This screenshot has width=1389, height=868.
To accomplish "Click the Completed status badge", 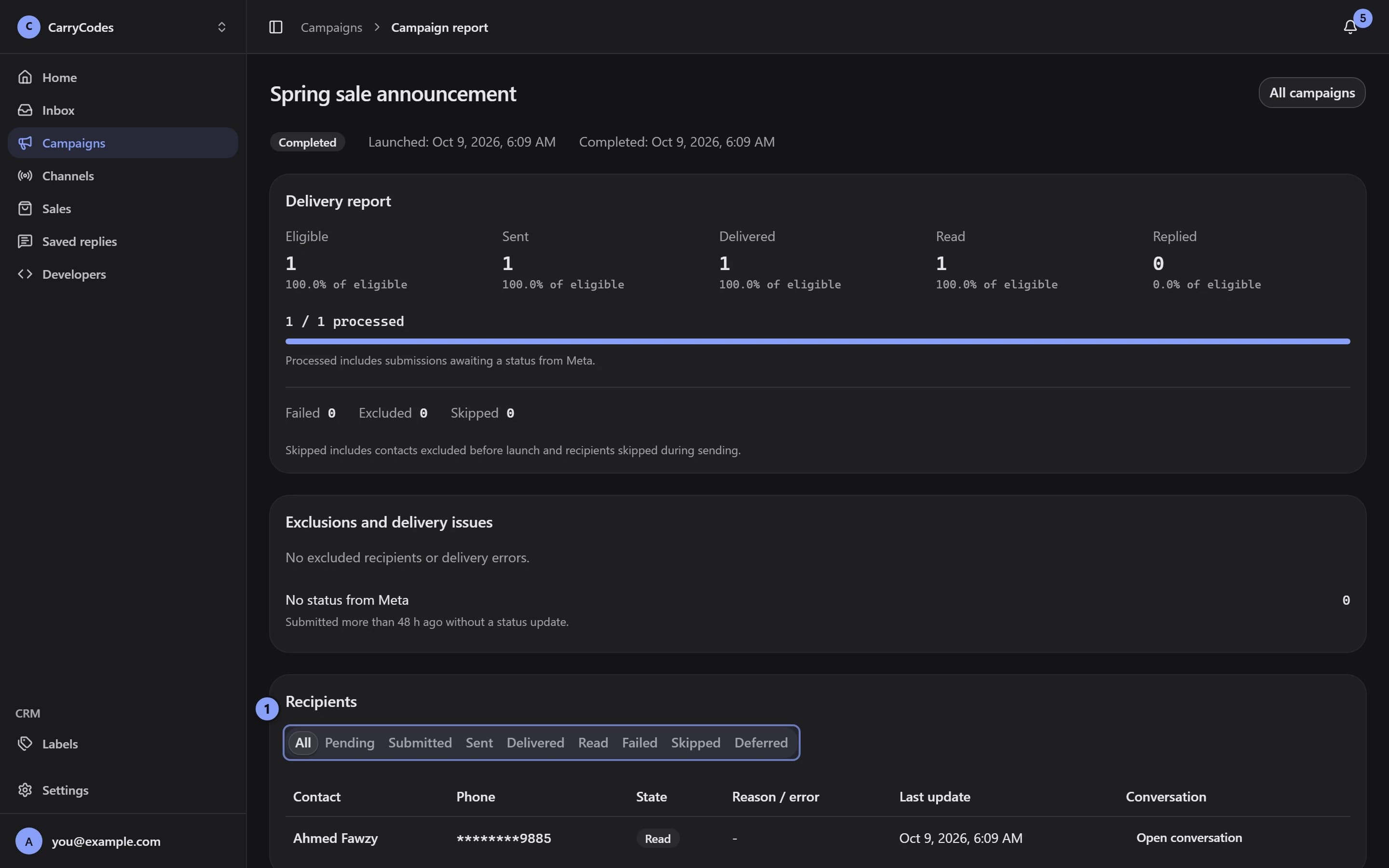I will 307,142.
